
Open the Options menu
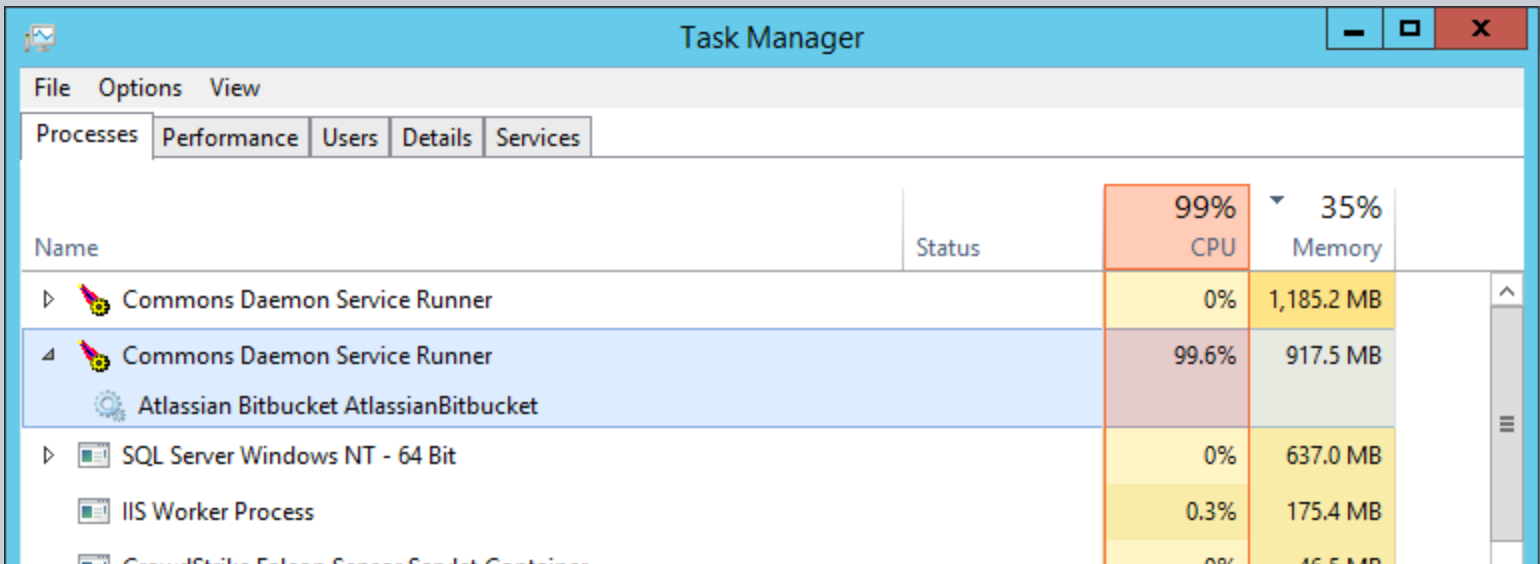[140, 88]
